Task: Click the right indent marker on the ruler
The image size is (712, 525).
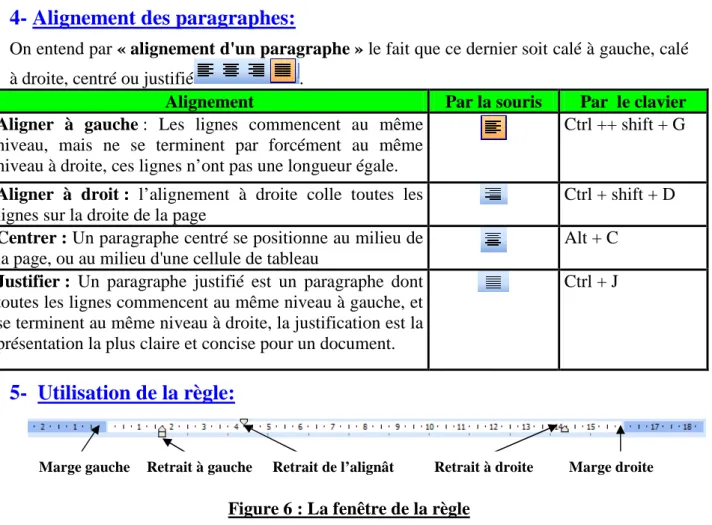Action: pos(564,429)
